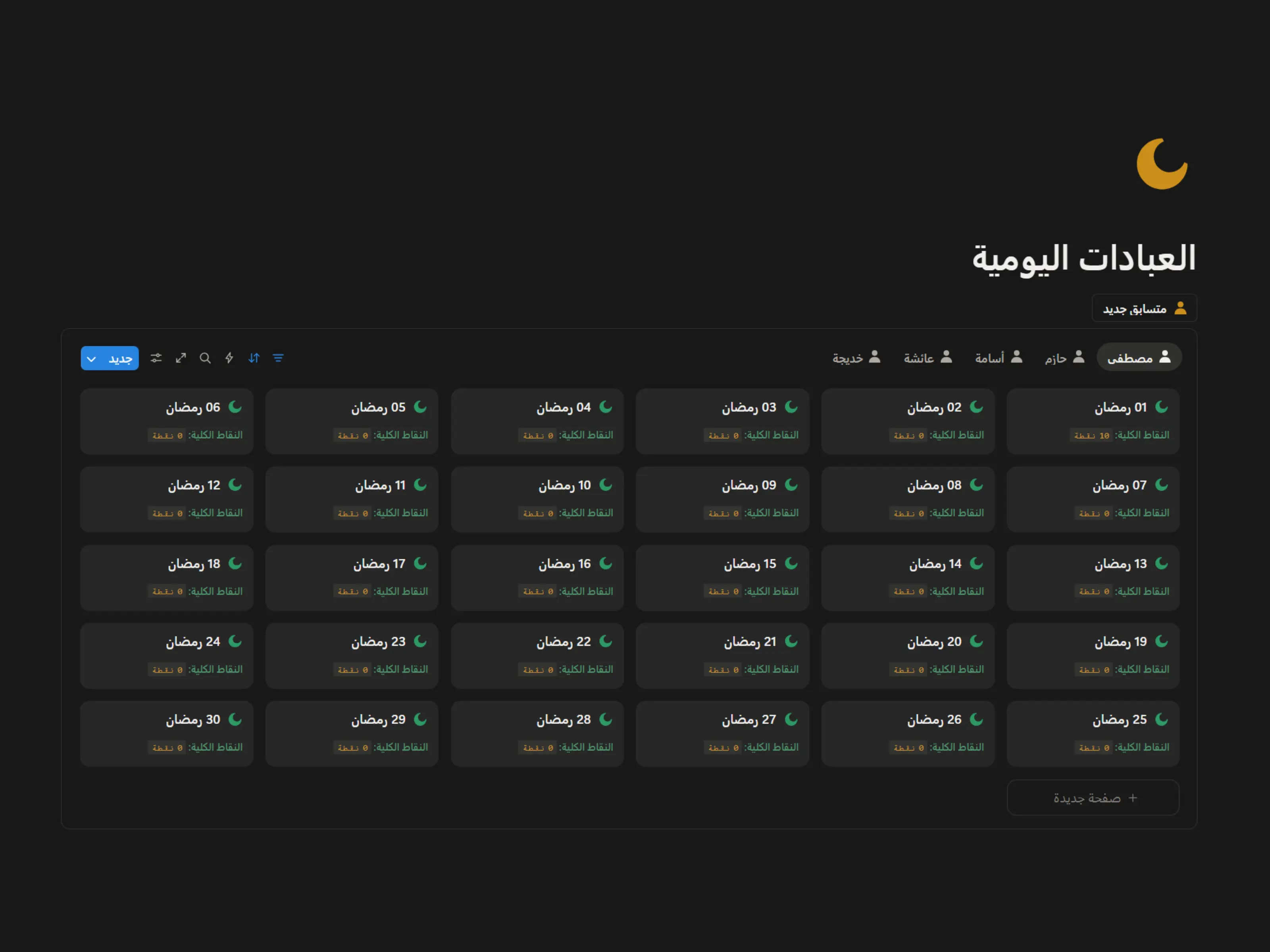1270x952 pixels.
Task: Open the filter icon next to sort
Action: [279, 357]
